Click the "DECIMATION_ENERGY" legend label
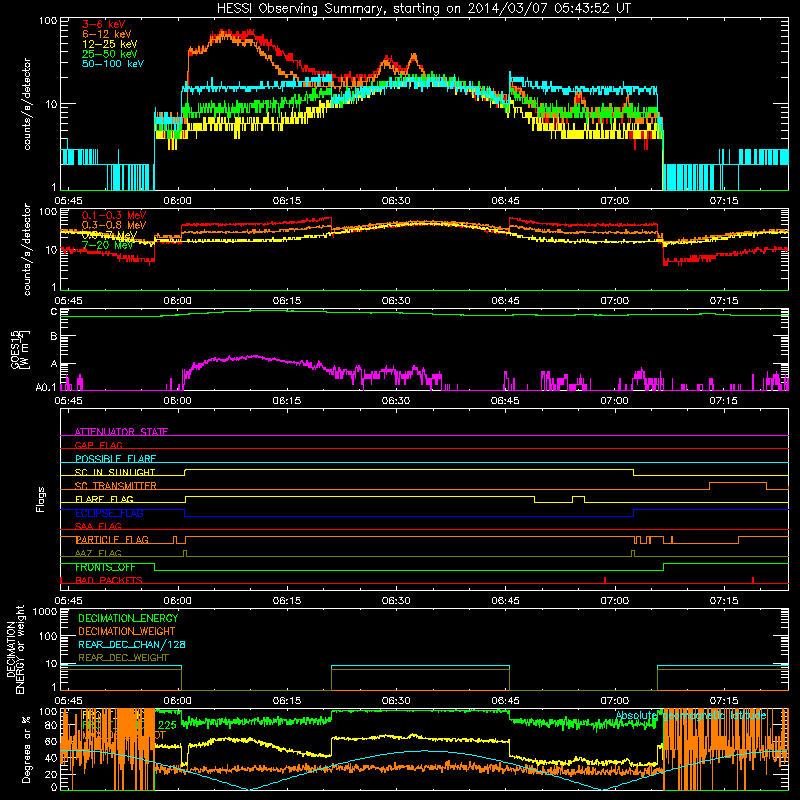The height and width of the screenshot is (800, 800). (128, 618)
